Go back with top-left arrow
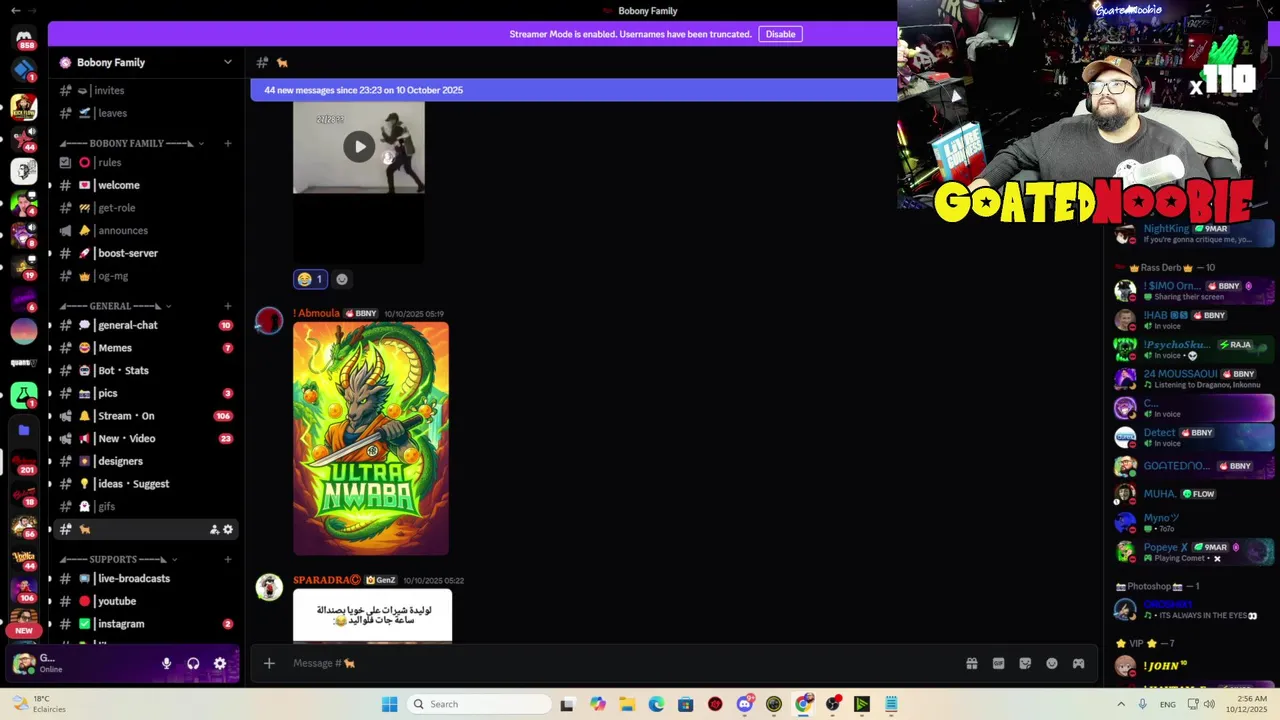This screenshot has height=720, width=1280. (15, 10)
